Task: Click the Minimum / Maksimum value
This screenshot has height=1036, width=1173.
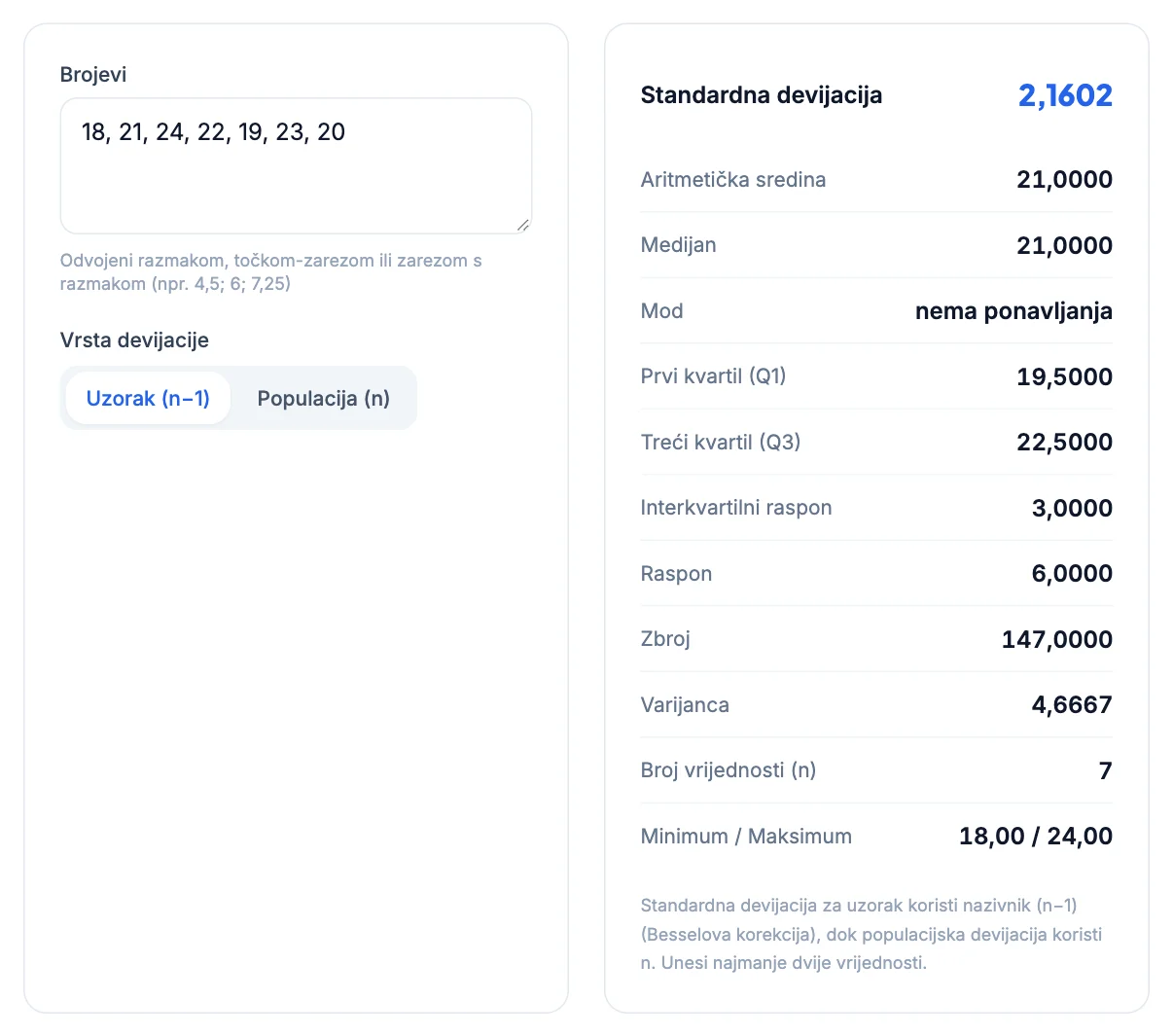Action: 1036,836
